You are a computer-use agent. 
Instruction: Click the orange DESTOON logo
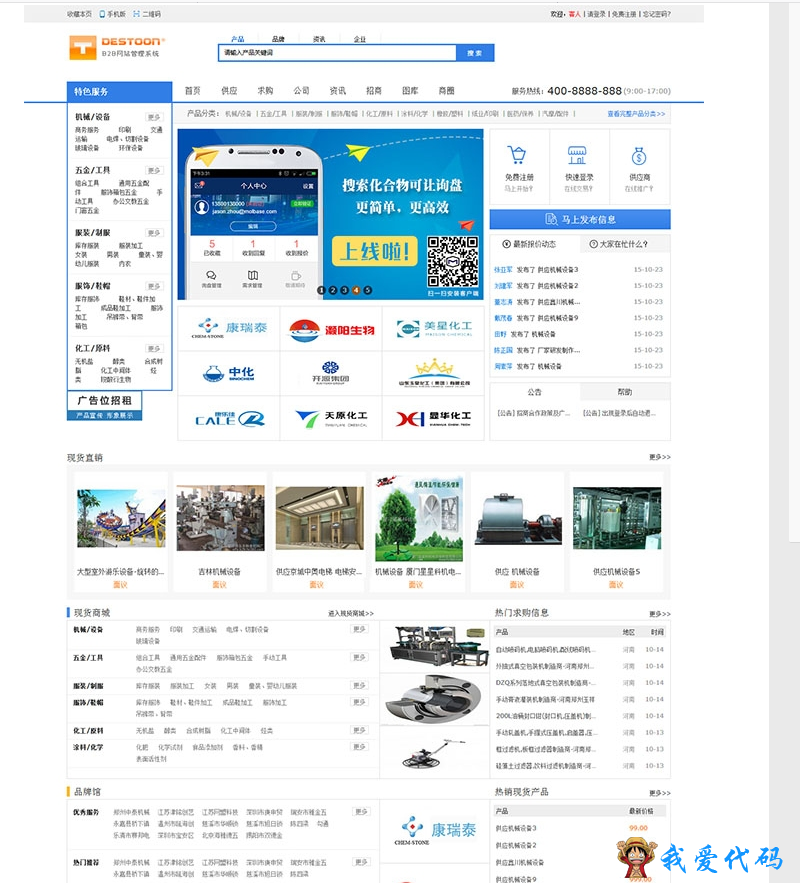[117, 47]
